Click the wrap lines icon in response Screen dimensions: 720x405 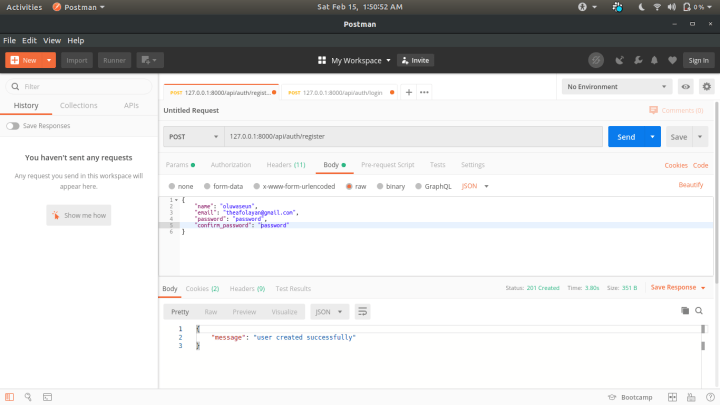362,311
